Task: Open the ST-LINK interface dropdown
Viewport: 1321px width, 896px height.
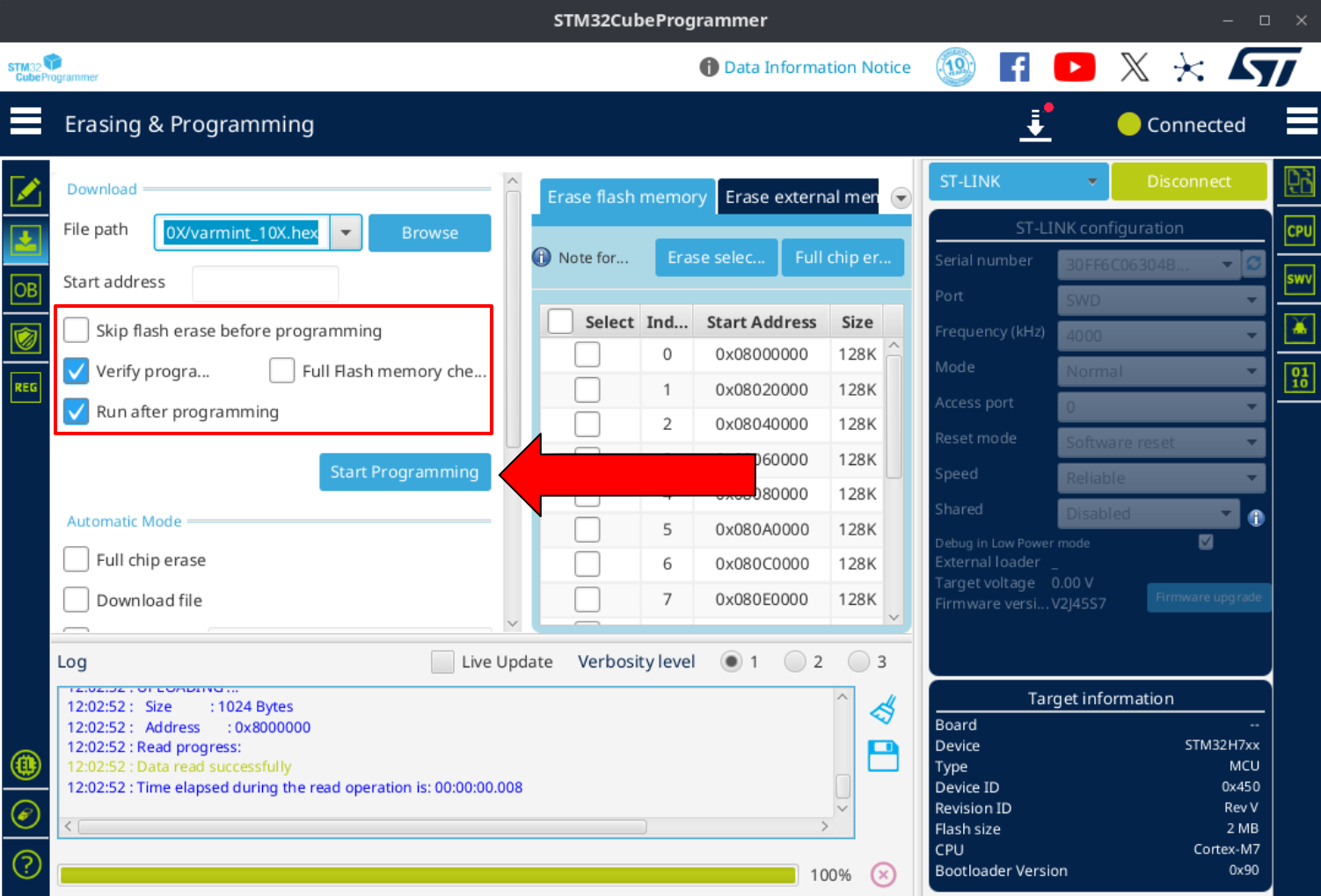Action: 1018,182
